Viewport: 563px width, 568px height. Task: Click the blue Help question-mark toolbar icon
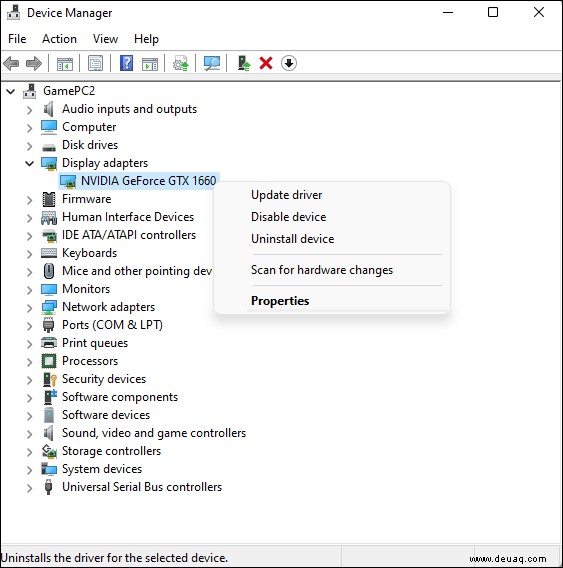[x=126, y=63]
